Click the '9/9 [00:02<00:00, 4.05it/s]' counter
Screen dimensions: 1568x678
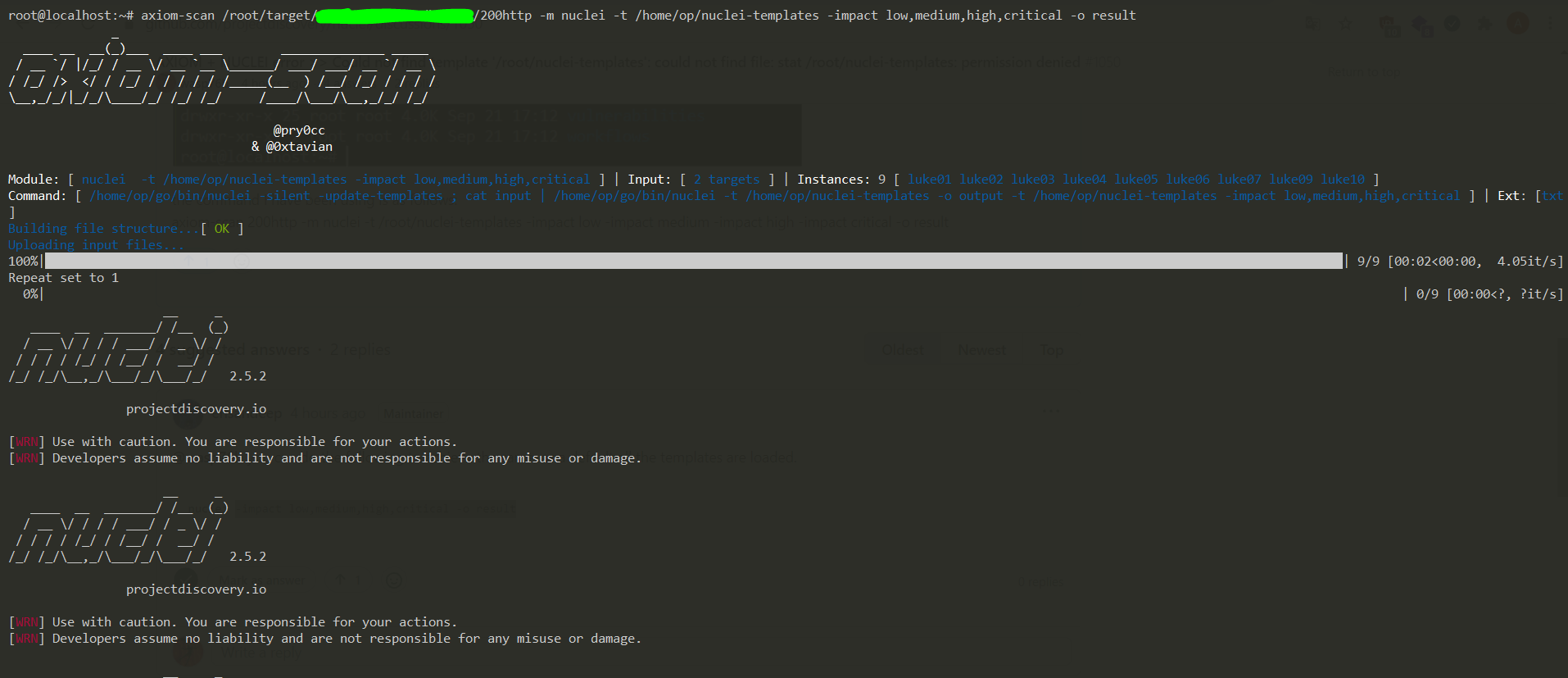point(1460,262)
